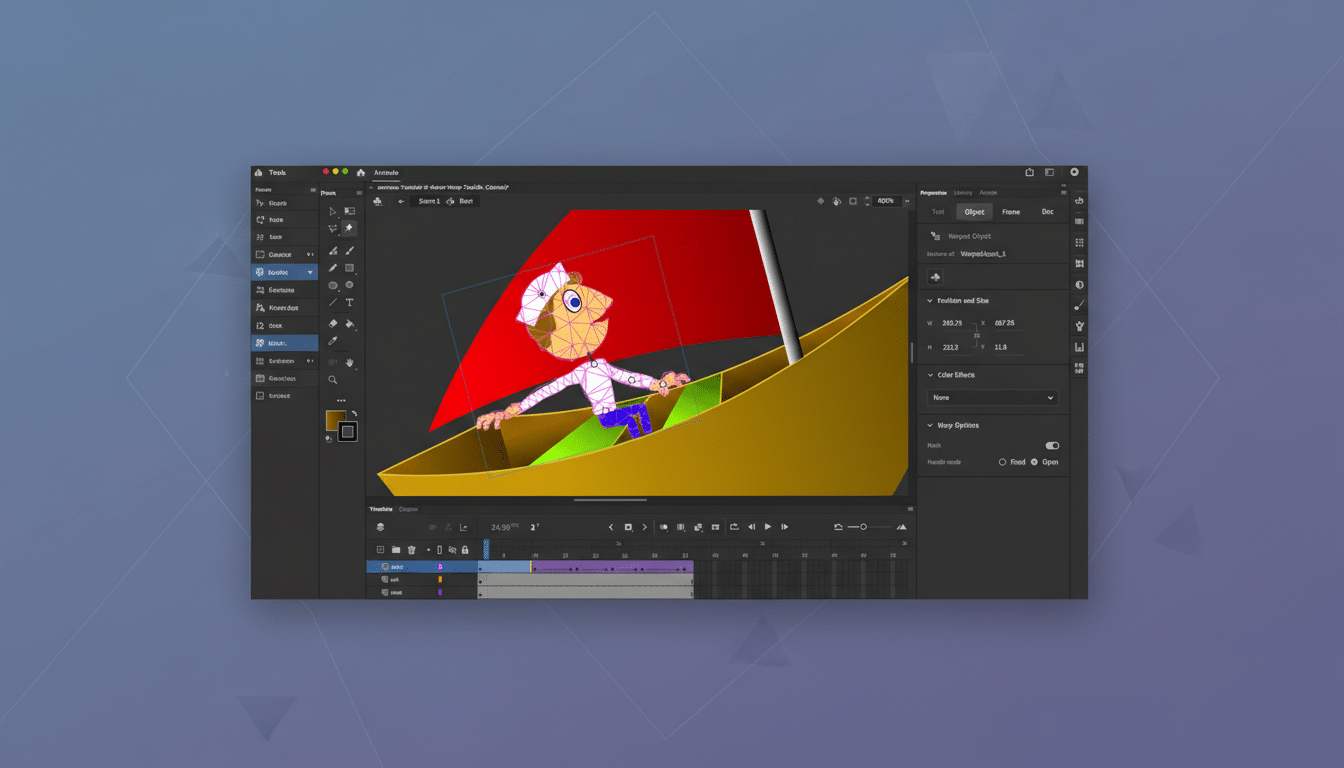Collapse the Warp Options section
Image resolution: width=1344 pixels, height=768 pixels.
[931, 425]
